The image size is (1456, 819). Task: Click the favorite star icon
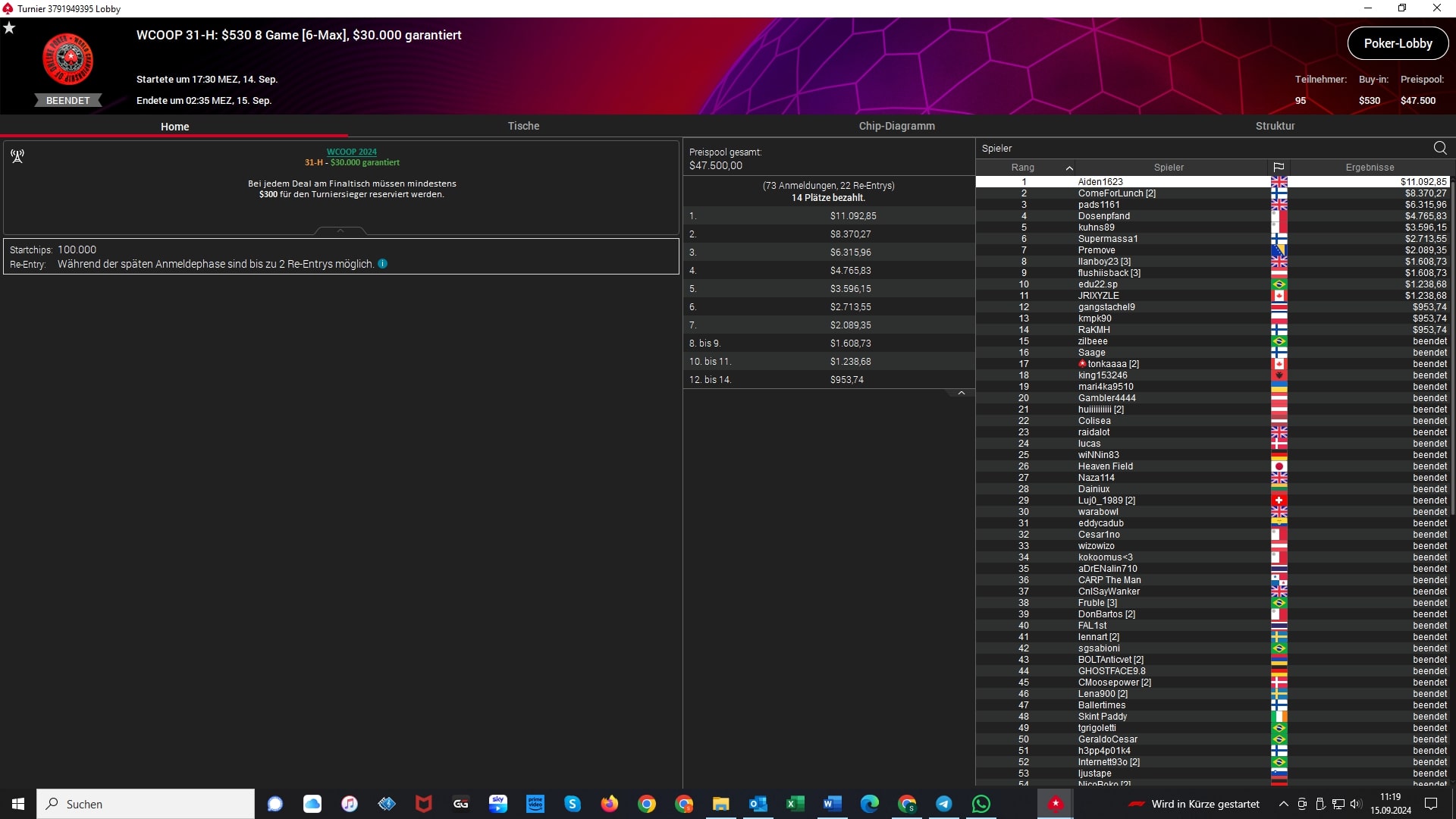point(9,28)
